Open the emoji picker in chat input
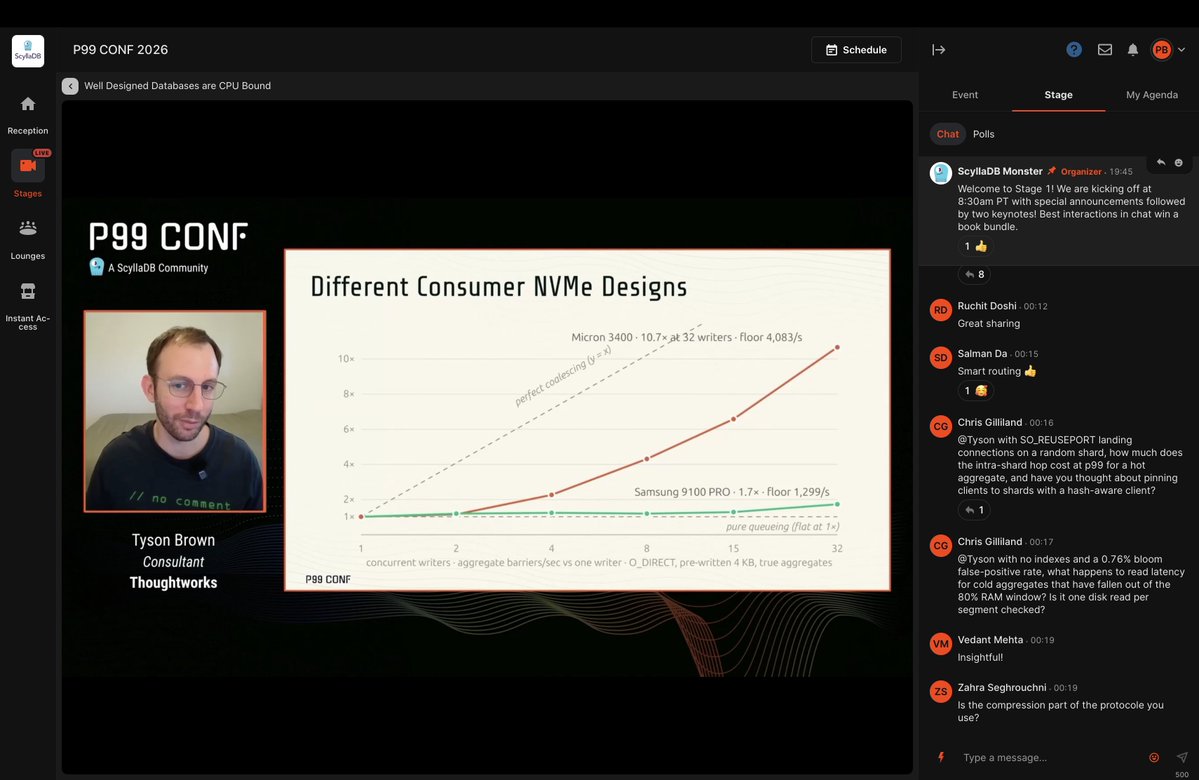This screenshot has height=780, width=1199. pos(1154,757)
